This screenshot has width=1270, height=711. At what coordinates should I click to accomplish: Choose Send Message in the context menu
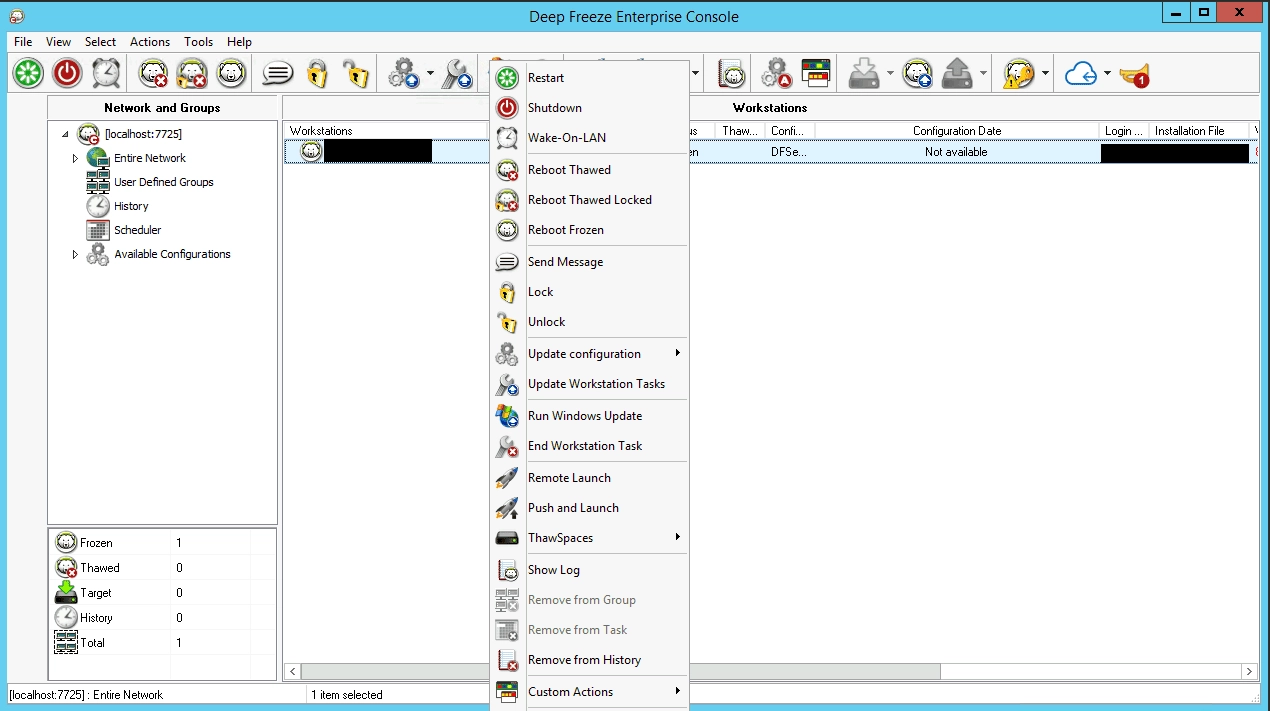click(x=589, y=262)
